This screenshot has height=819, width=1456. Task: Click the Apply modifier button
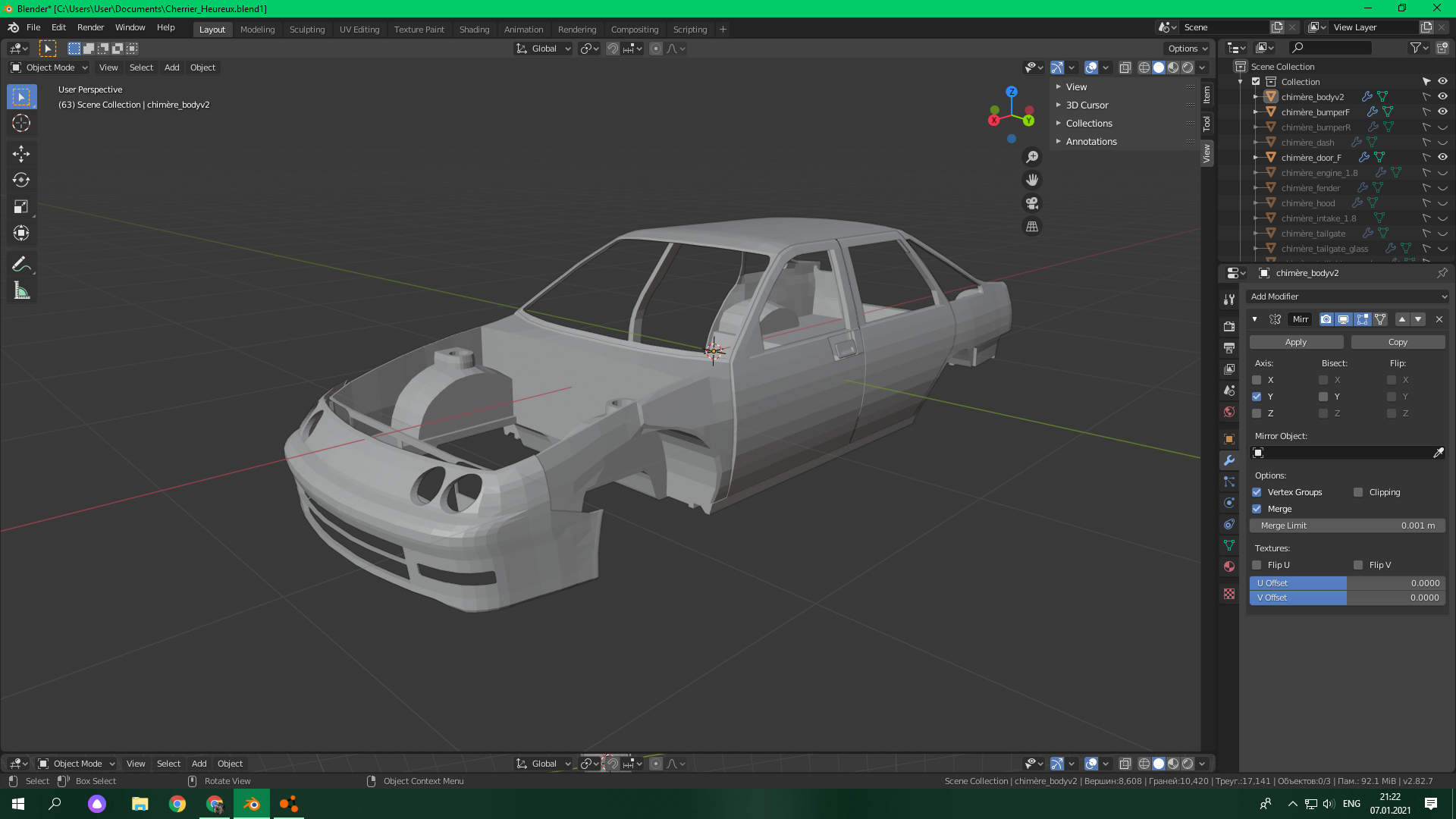1295,342
